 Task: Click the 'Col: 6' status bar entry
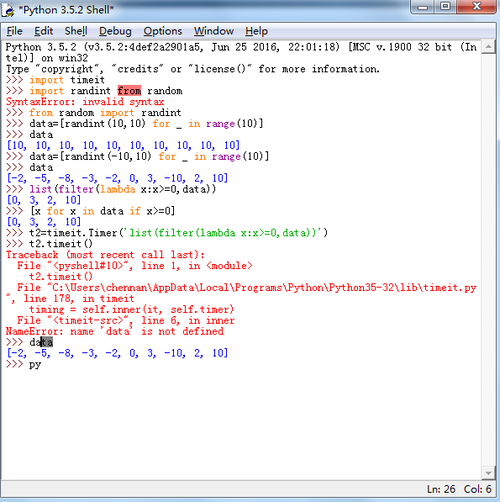tap(477, 489)
